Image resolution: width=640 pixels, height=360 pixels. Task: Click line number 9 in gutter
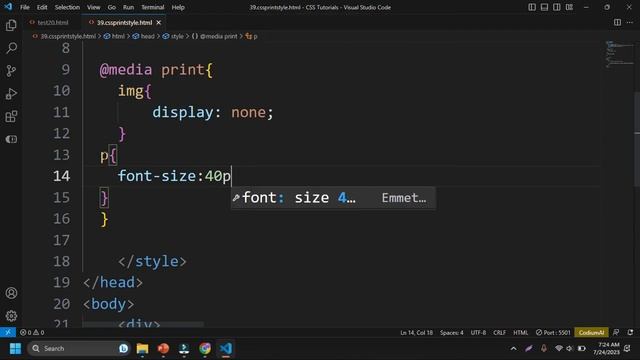coord(66,69)
